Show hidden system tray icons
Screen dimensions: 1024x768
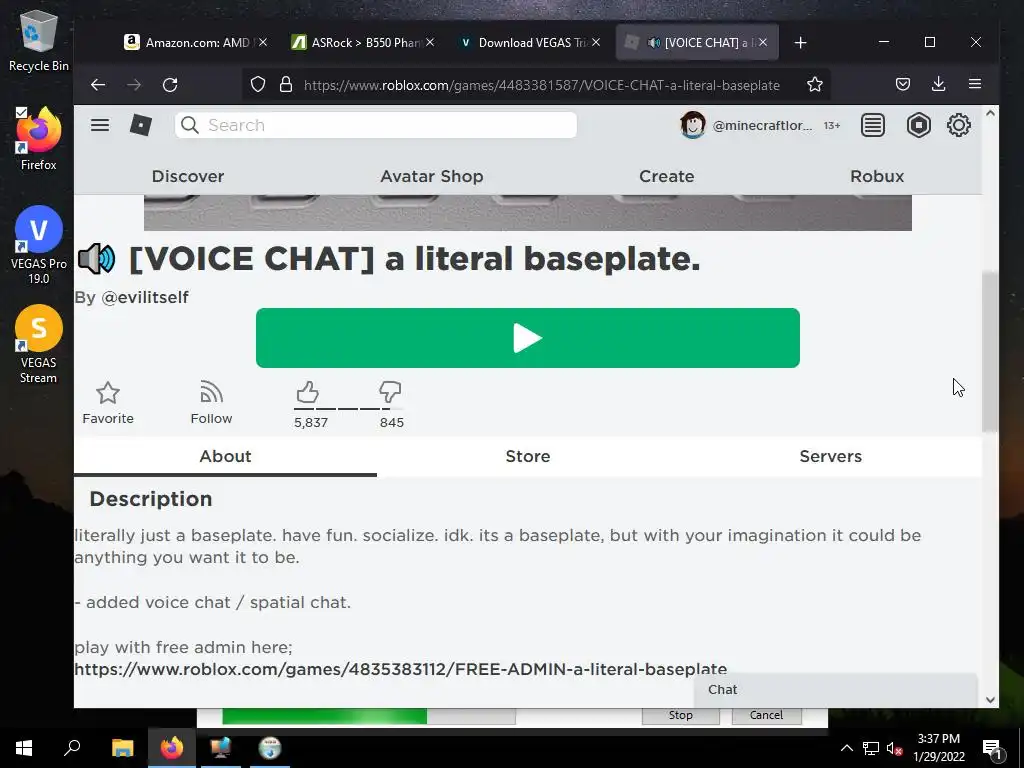tap(846, 748)
